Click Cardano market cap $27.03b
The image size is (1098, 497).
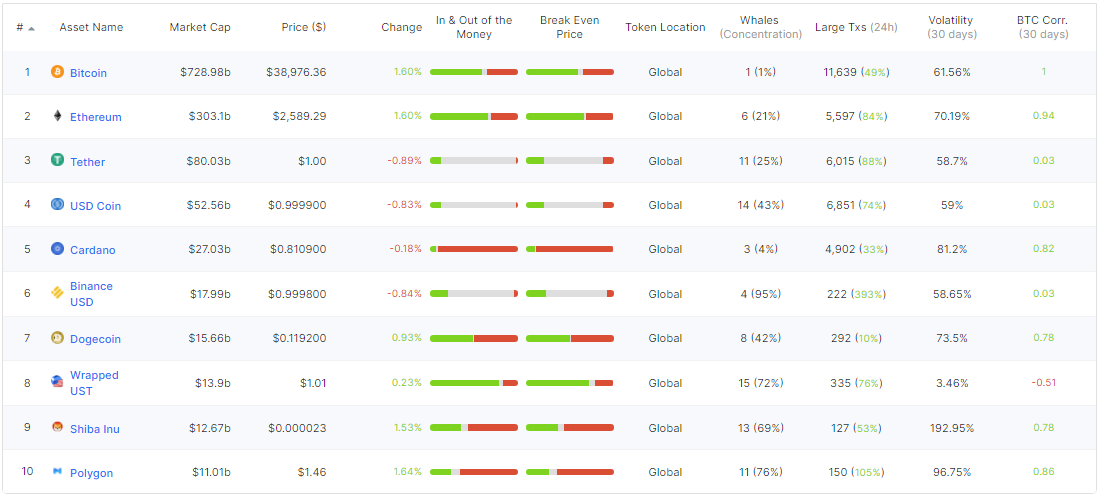(x=209, y=249)
